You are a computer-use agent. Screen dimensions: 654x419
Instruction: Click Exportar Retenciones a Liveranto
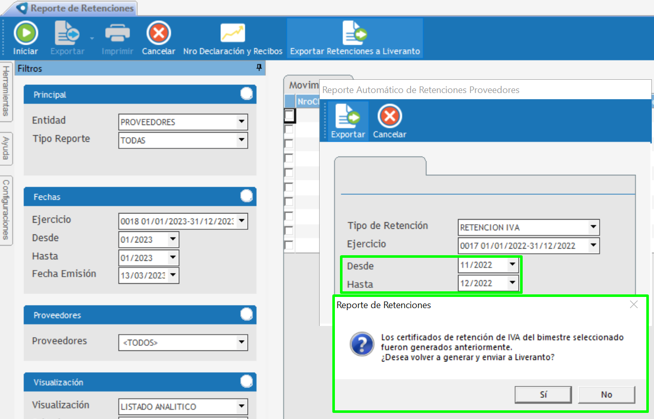click(355, 38)
